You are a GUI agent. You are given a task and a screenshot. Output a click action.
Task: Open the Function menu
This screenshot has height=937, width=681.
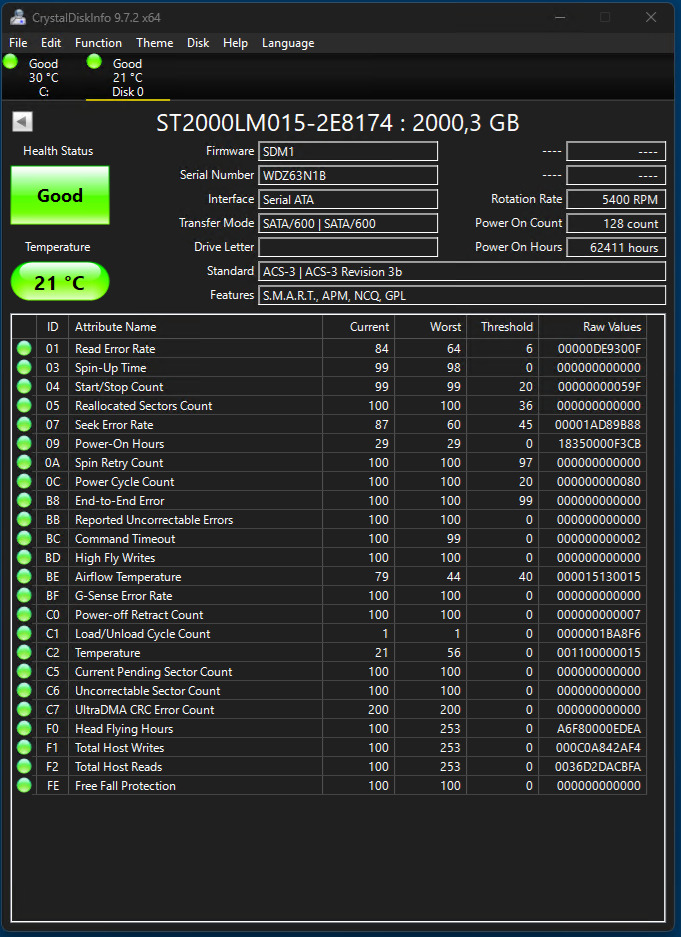pyautogui.click(x=99, y=43)
